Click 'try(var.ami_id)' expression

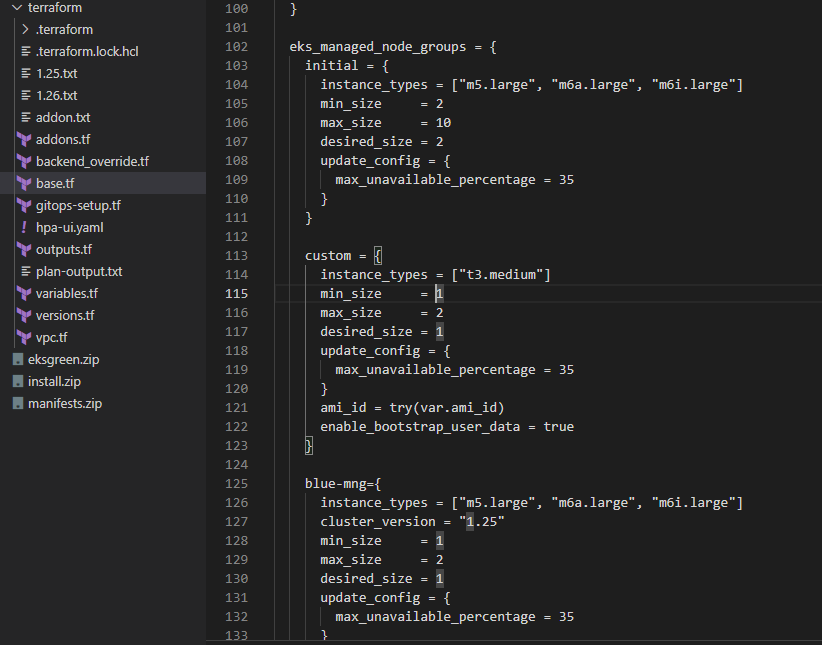(x=447, y=408)
